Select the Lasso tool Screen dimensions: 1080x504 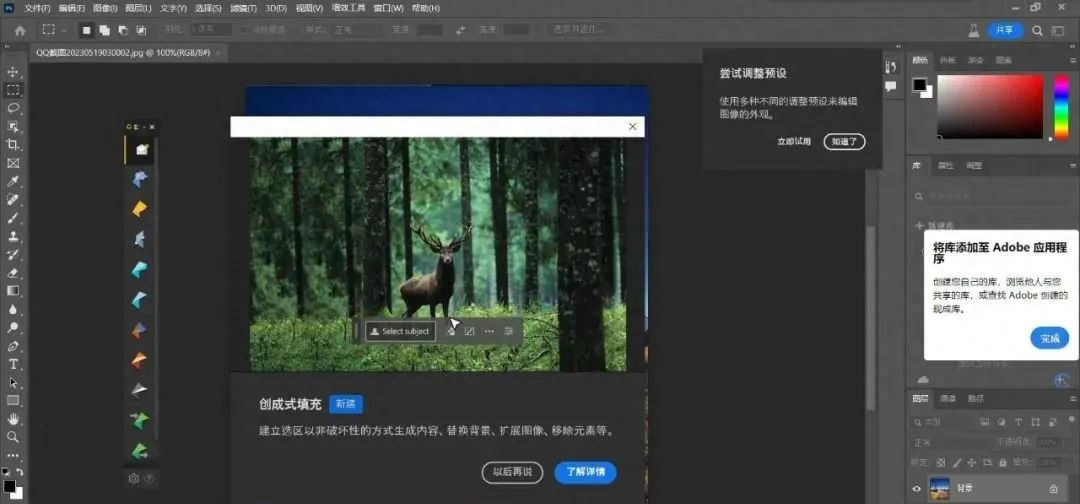(12, 108)
